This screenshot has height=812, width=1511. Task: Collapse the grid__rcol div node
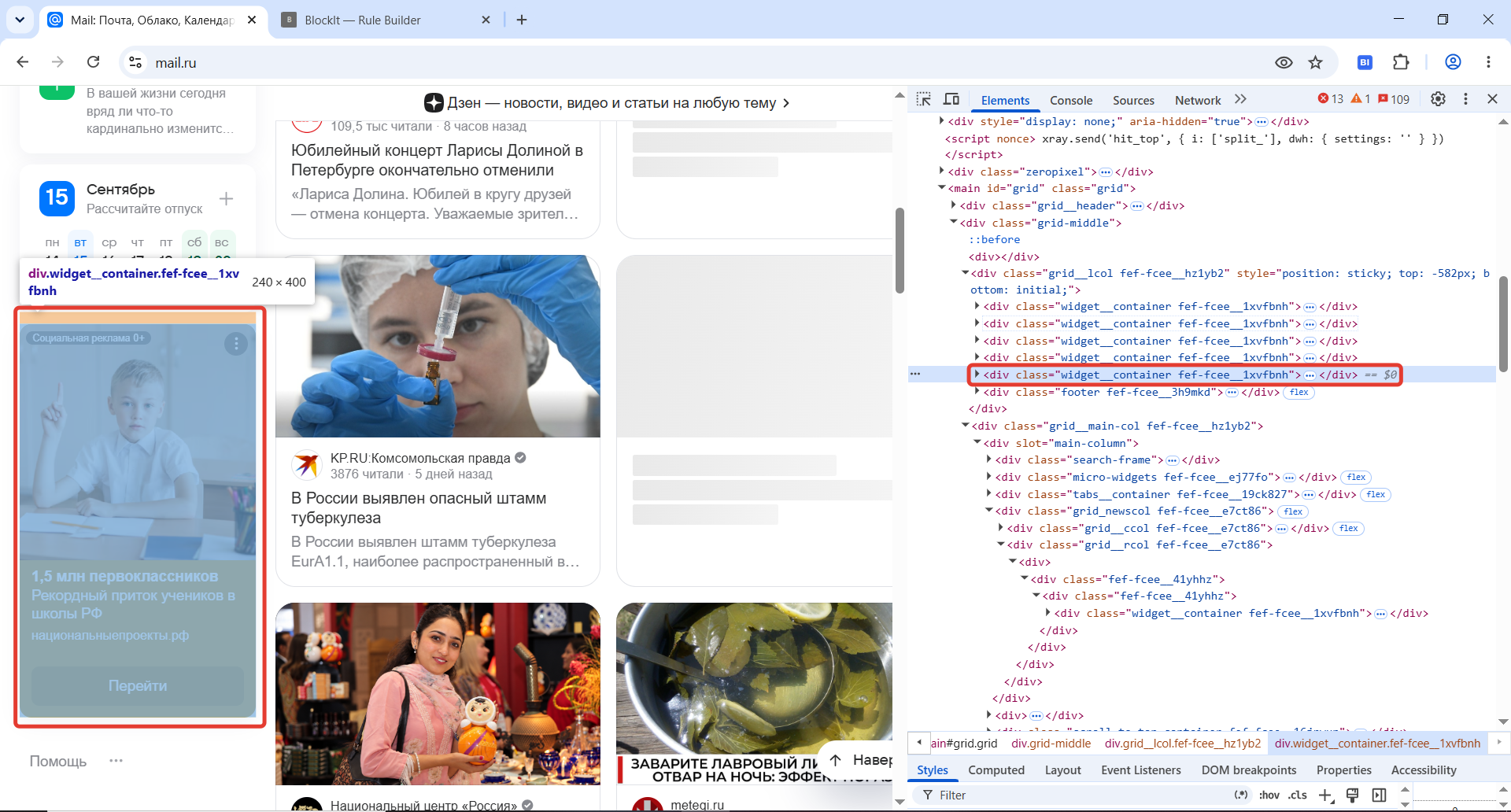(x=1000, y=544)
